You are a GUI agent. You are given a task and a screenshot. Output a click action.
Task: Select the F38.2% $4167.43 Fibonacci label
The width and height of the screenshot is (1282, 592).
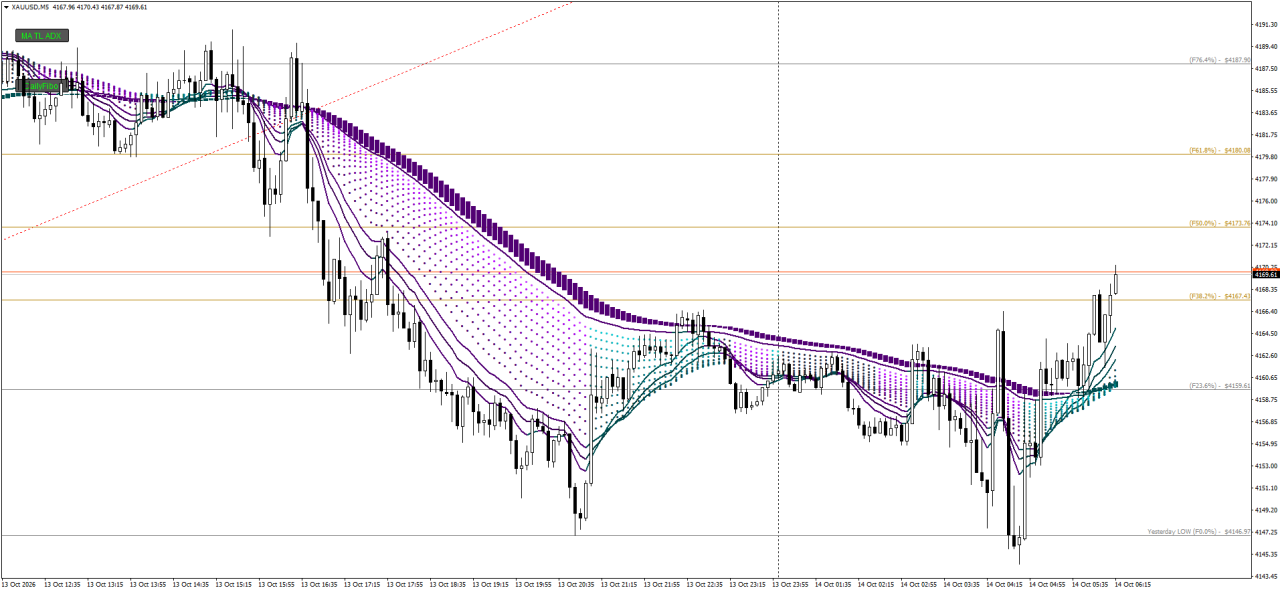tap(1220, 296)
